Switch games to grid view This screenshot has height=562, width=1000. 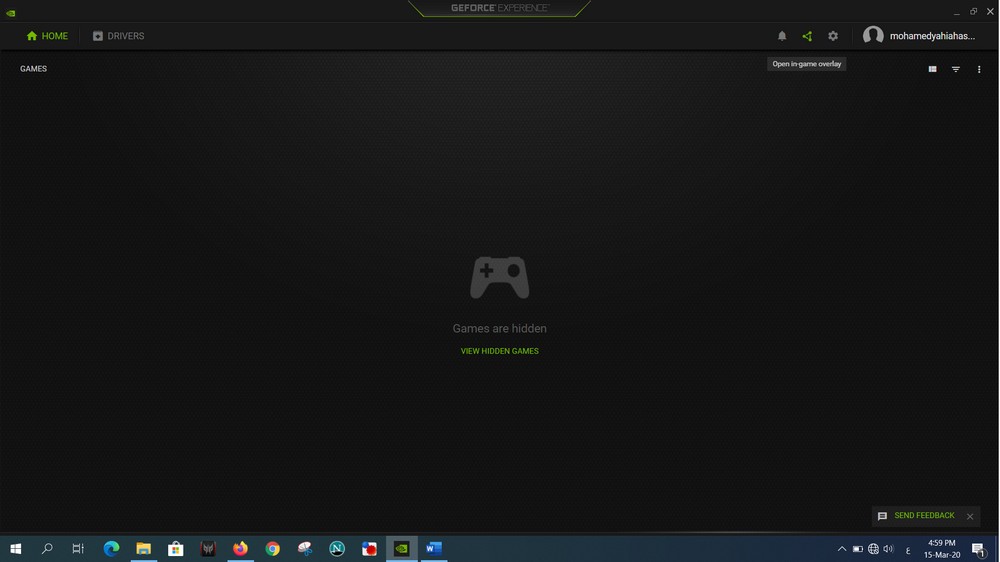click(932, 69)
